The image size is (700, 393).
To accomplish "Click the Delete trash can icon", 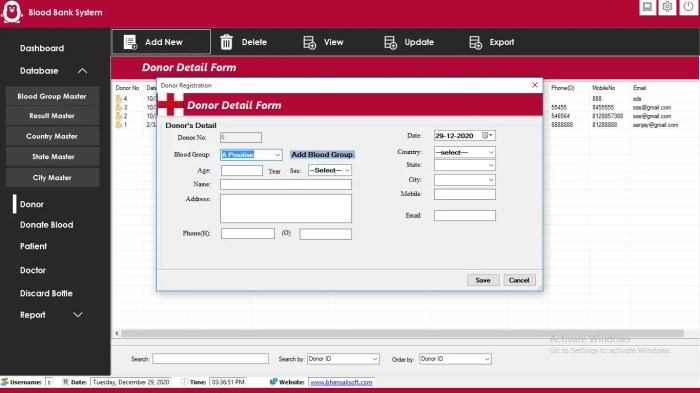I will click(x=226, y=42).
